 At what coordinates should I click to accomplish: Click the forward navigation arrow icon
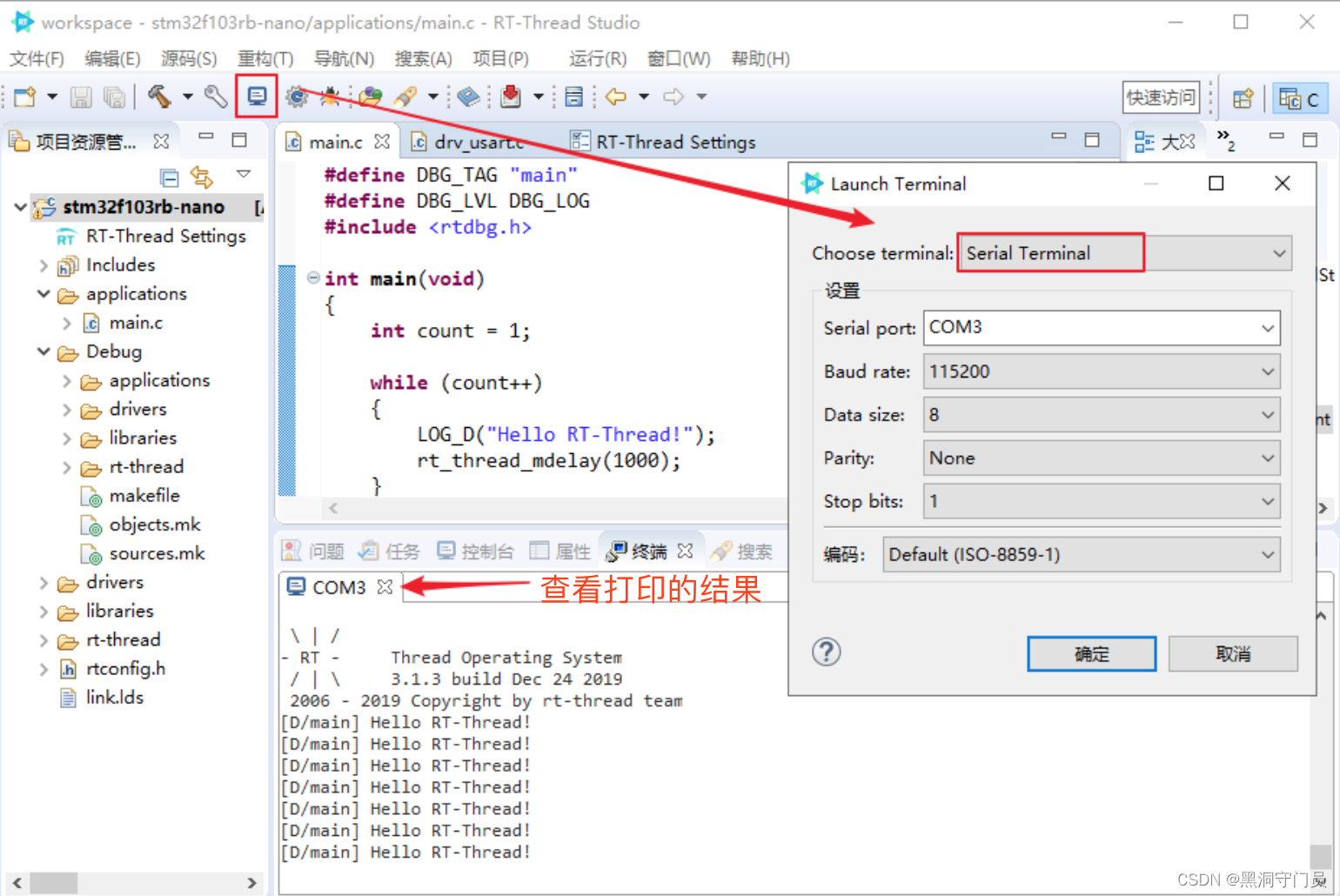[x=673, y=97]
